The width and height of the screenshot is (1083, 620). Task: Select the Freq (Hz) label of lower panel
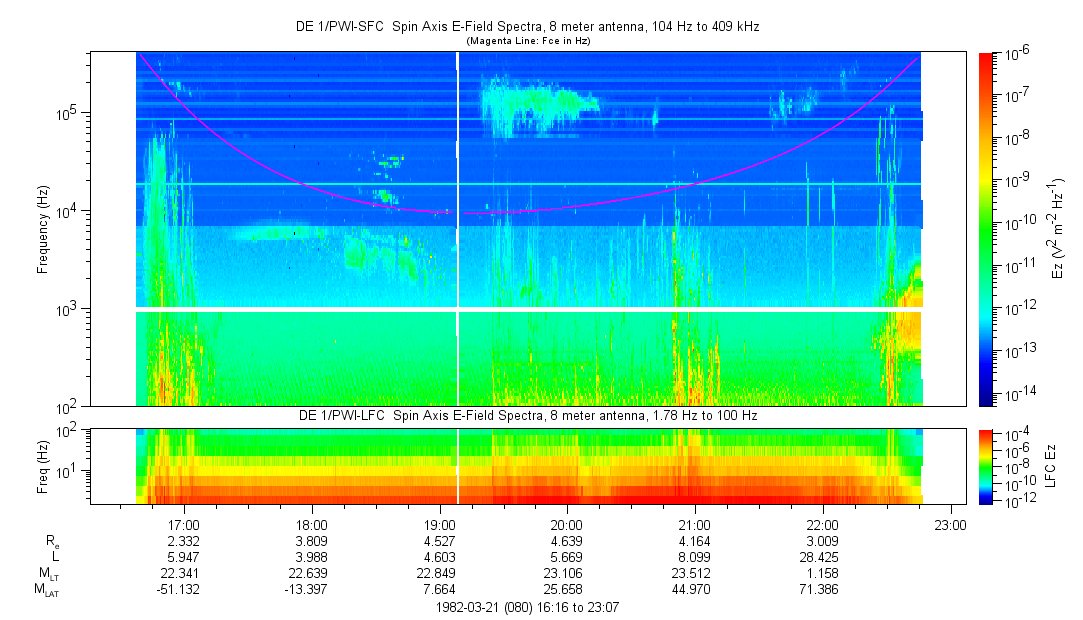(43, 466)
